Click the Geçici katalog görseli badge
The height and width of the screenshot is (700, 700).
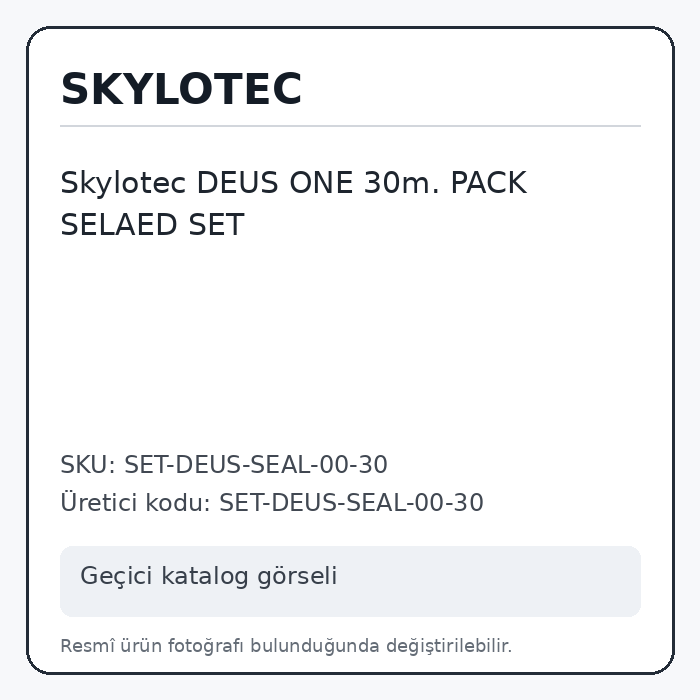[350, 581]
